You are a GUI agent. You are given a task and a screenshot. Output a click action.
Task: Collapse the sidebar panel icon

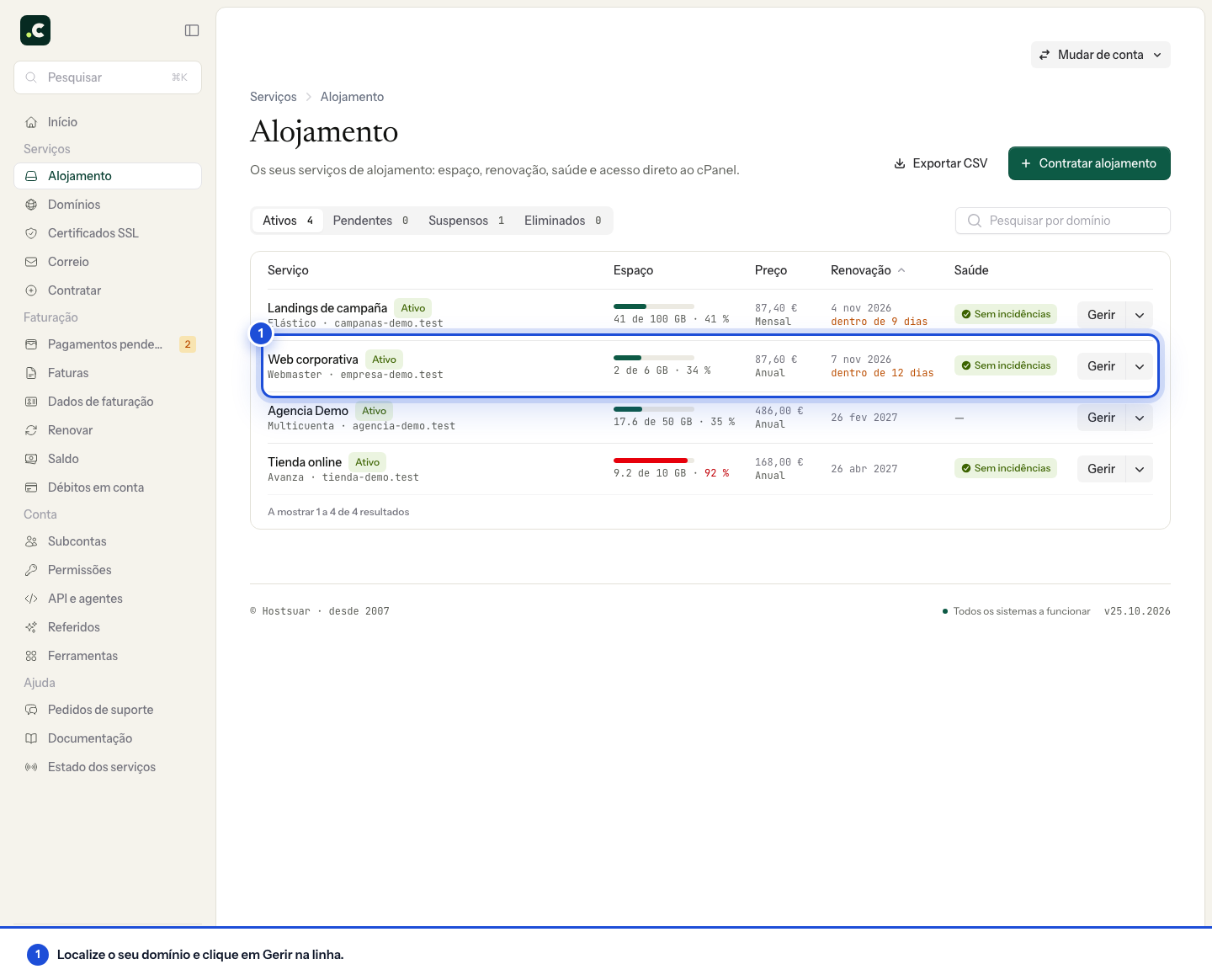(192, 30)
